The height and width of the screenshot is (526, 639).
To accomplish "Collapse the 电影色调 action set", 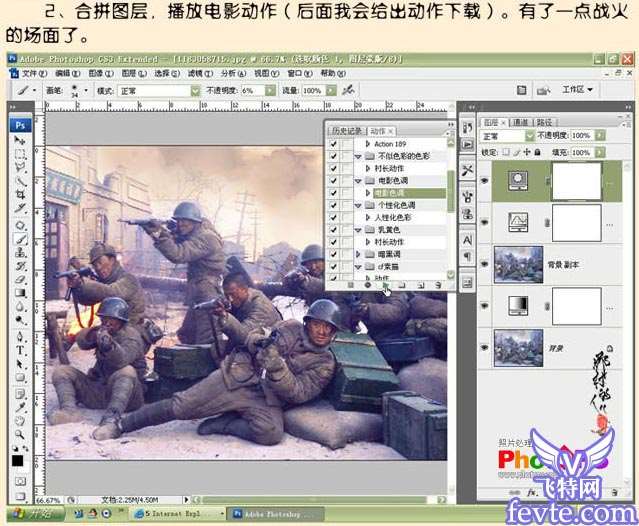I will click(358, 181).
